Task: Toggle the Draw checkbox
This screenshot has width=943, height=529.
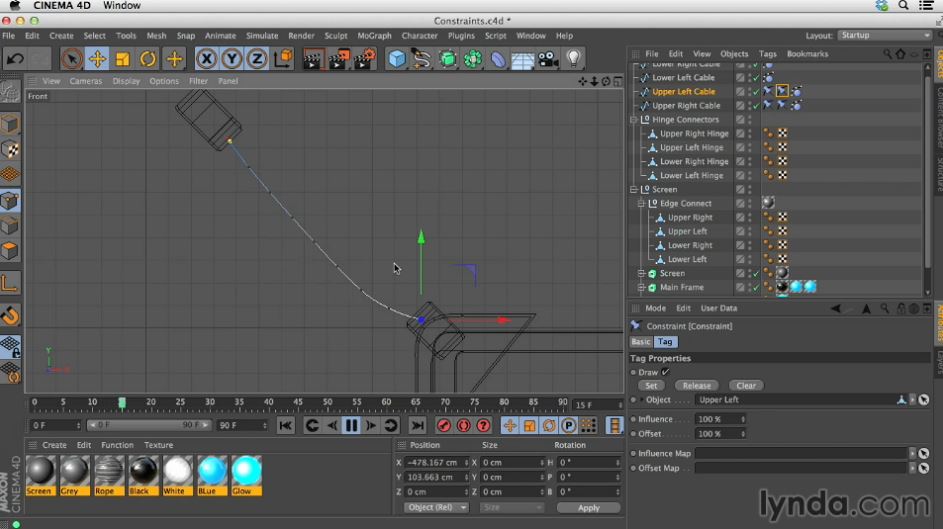Action: [x=665, y=372]
